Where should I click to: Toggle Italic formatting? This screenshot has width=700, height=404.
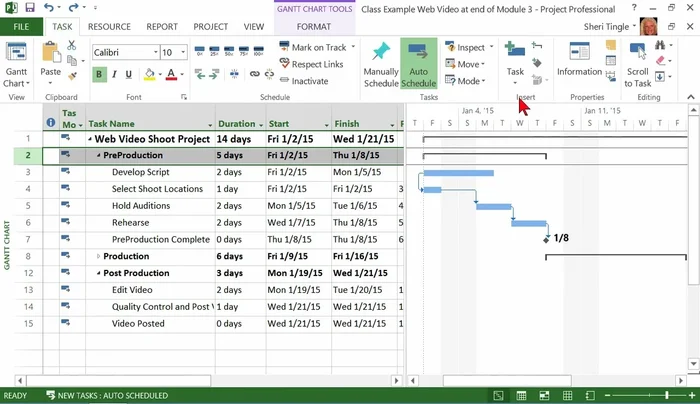click(114, 75)
